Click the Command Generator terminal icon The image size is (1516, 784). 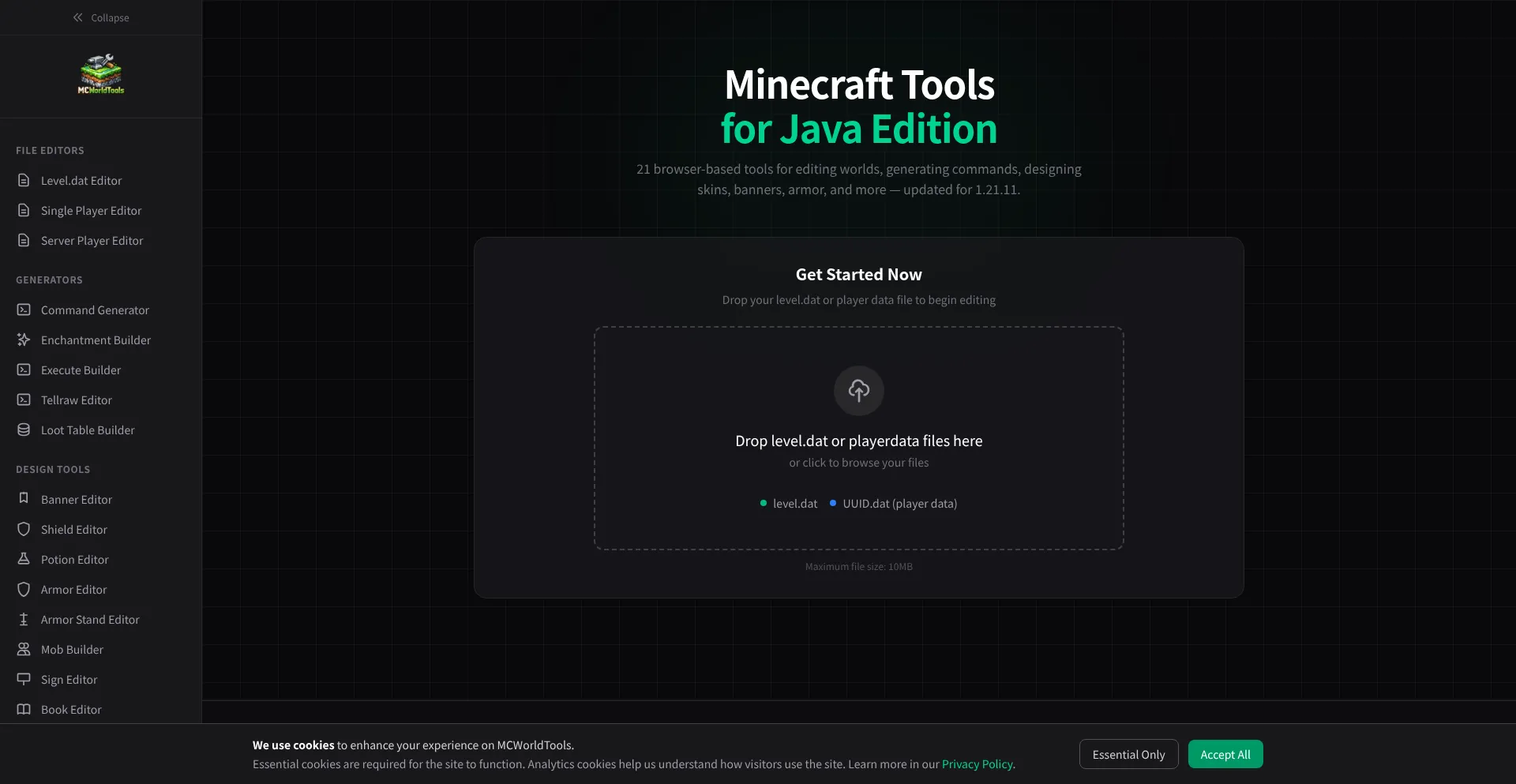pyautogui.click(x=24, y=310)
